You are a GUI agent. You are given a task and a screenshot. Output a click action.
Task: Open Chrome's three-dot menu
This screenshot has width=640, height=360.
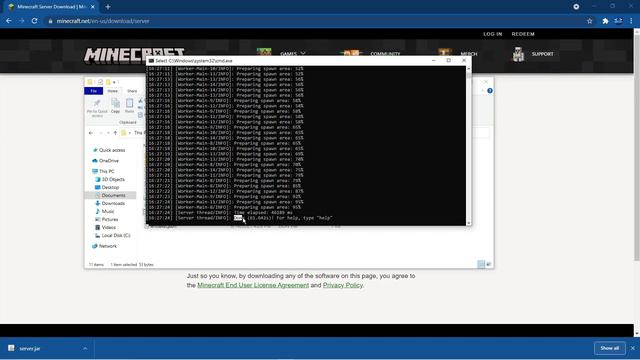pos(631,21)
